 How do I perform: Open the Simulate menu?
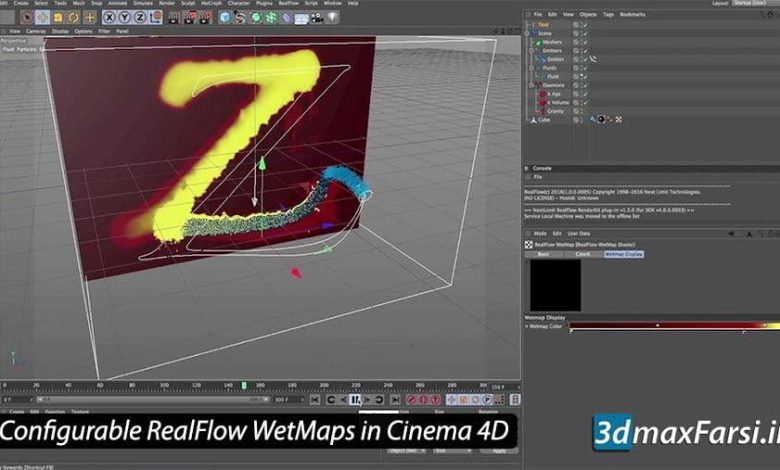click(x=143, y=3)
